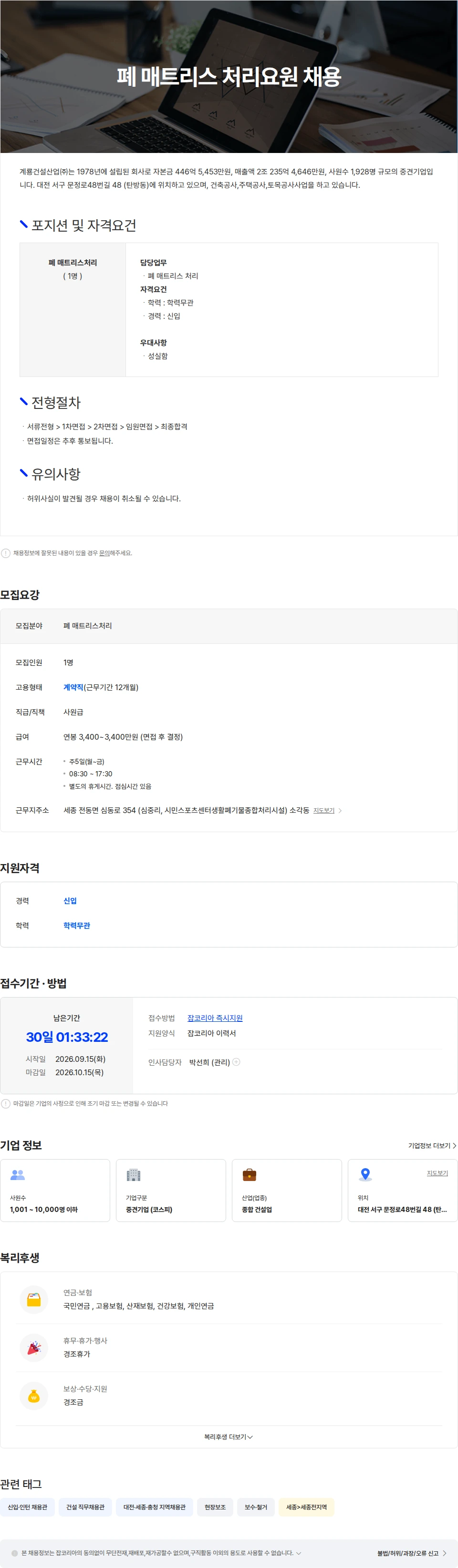This screenshot has height=1568, width=458.
Task: Click the 보상·수당·지원 money bag icon
Action: coord(34,1396)
